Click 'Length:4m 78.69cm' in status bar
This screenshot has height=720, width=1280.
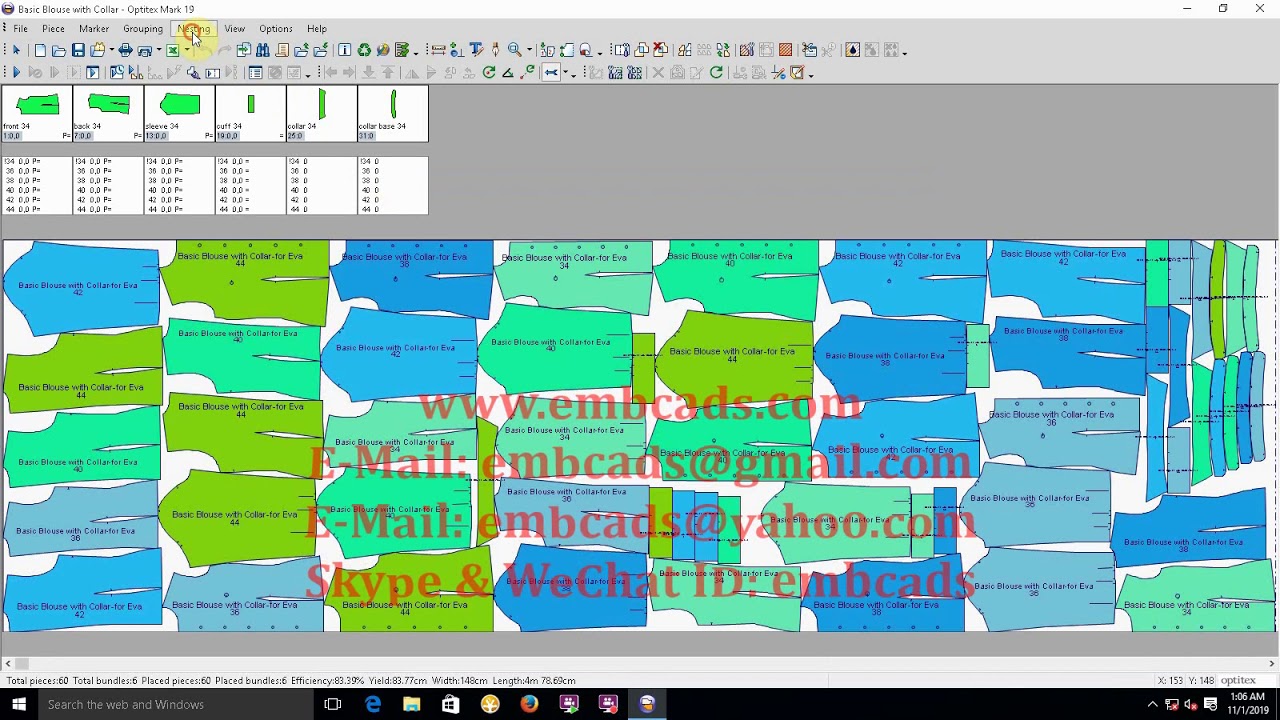coord(534,681)
